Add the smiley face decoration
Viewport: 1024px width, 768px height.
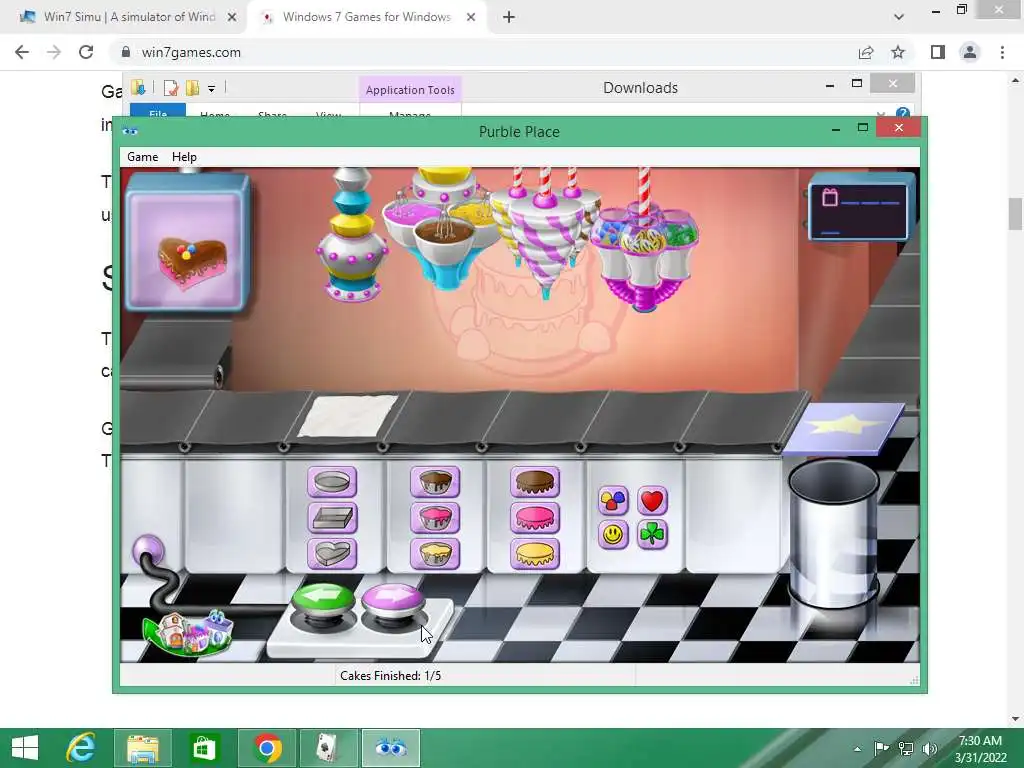pos(613,535)
